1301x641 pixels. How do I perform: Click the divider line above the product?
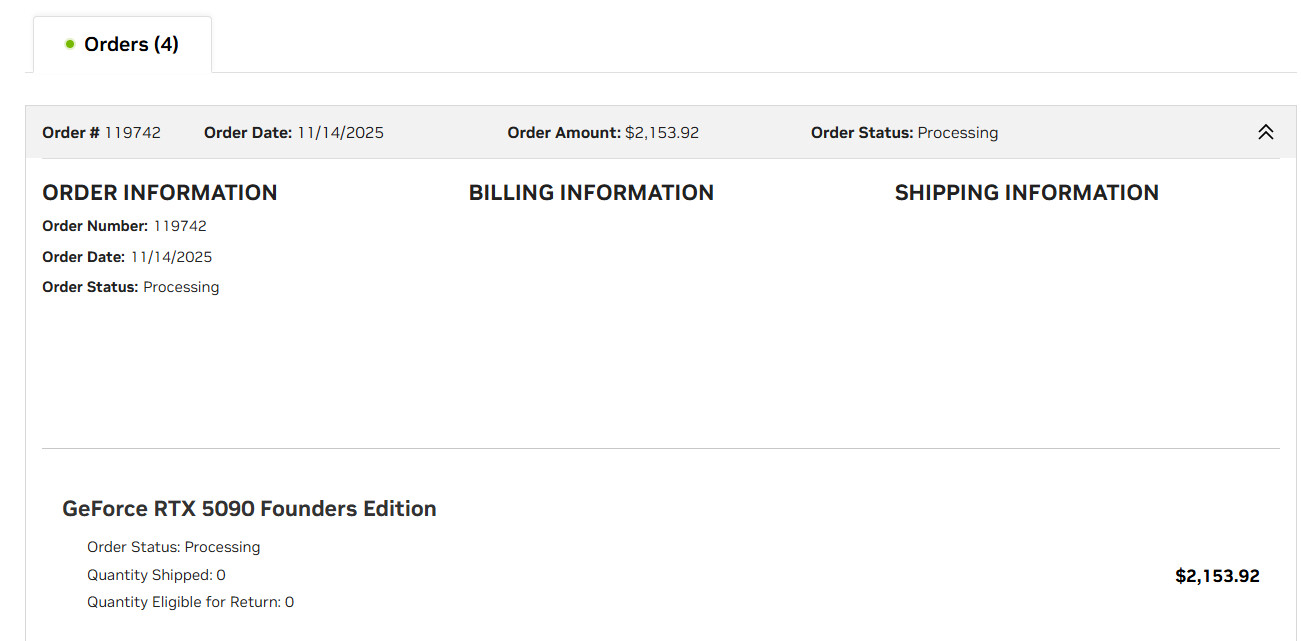point(660,448)
